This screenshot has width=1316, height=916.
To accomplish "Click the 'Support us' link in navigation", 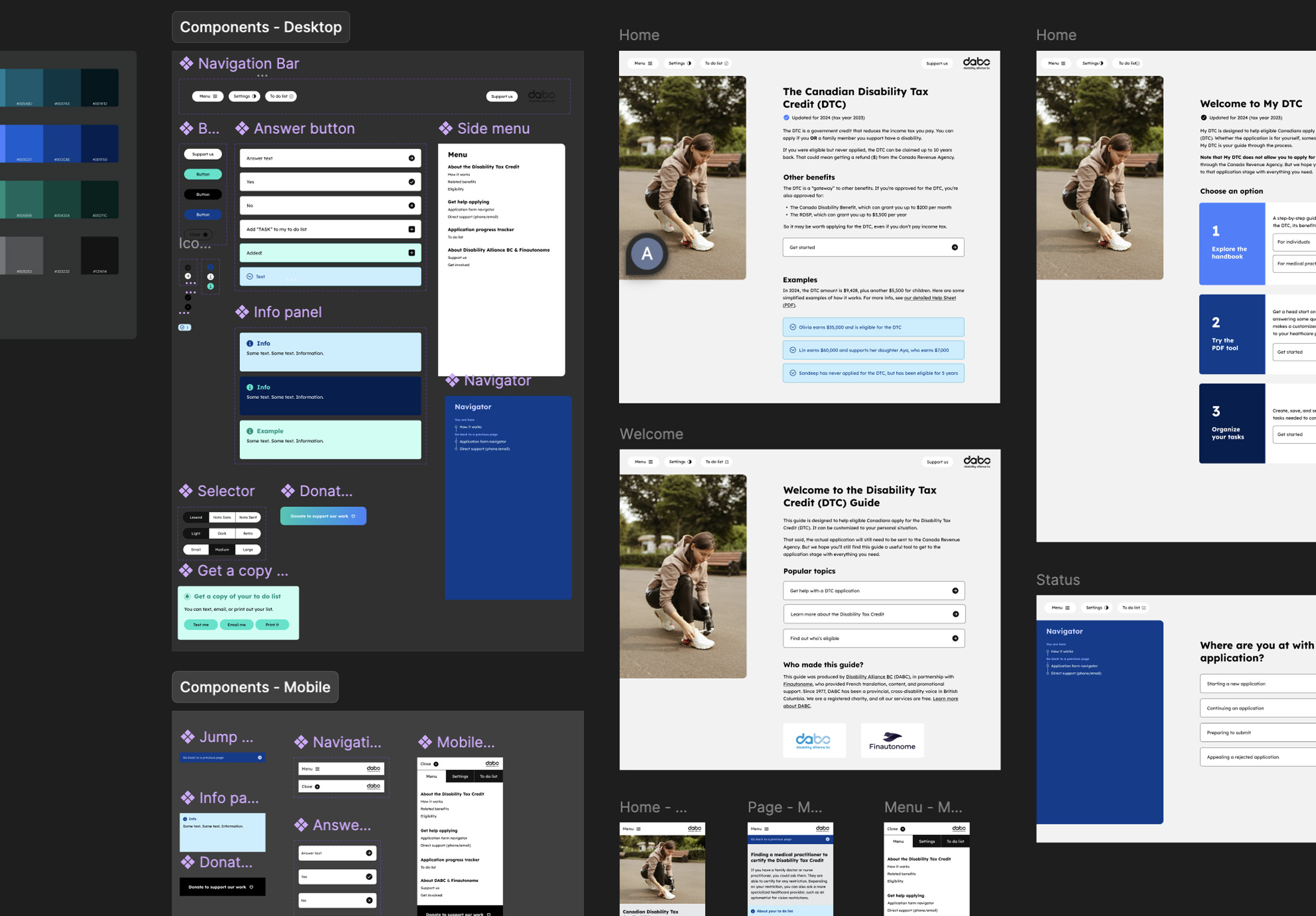I will tap(499, 96).
